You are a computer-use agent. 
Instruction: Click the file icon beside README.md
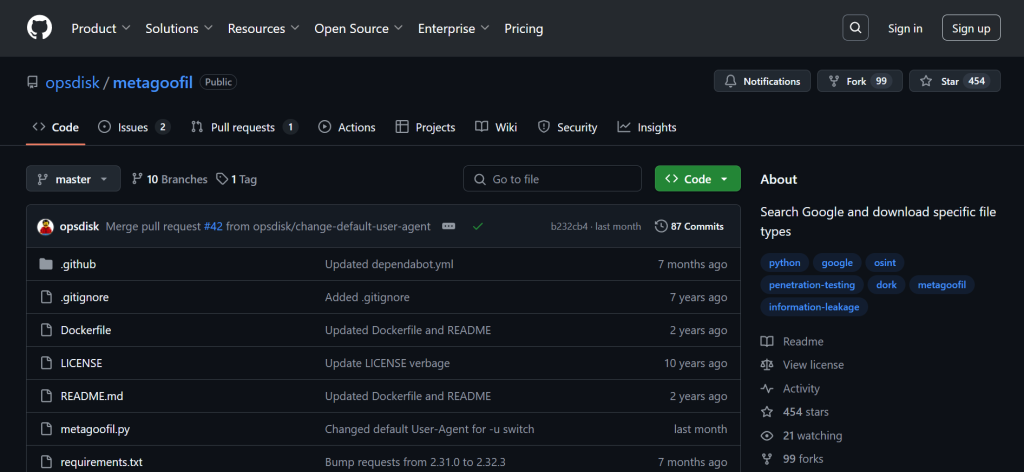(x=46, y=396)
